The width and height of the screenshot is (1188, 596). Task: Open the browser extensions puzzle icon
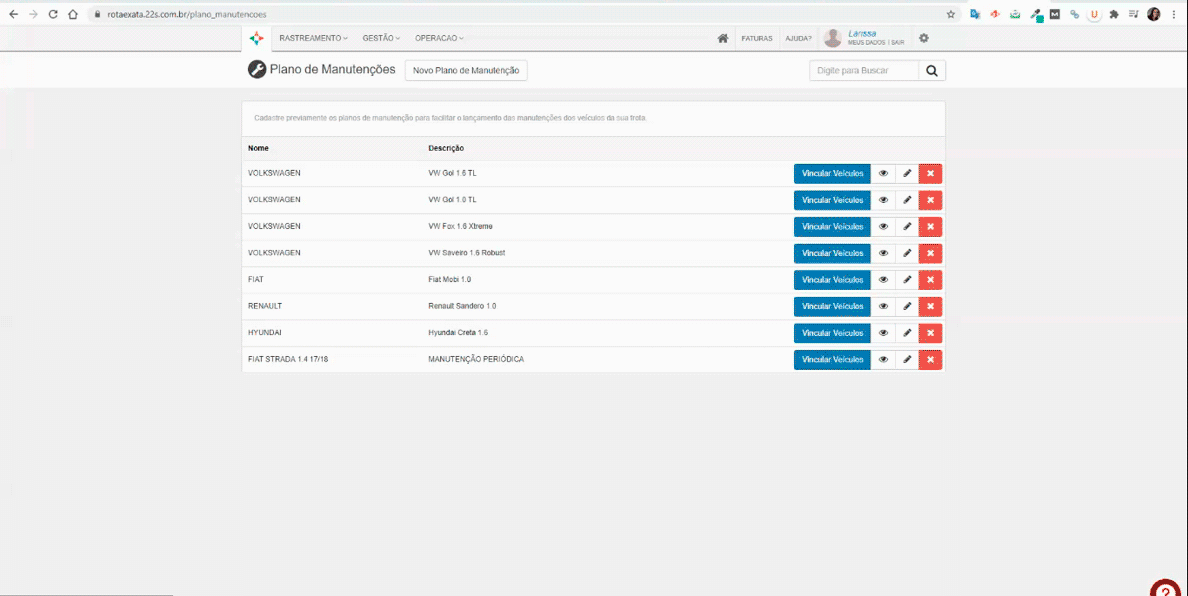pos(1114,14)
